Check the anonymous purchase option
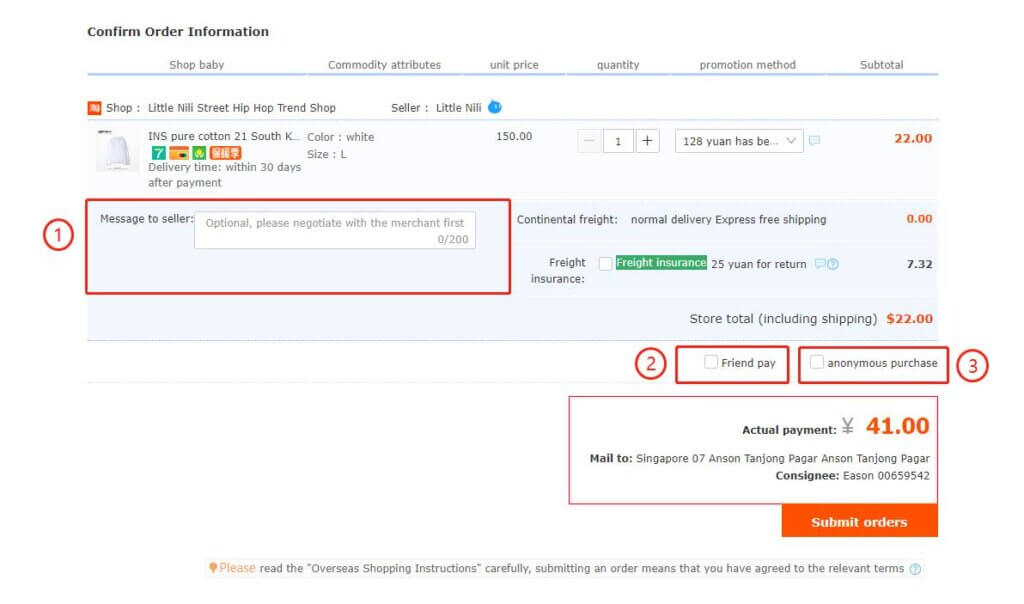 [x=816, y=362]
